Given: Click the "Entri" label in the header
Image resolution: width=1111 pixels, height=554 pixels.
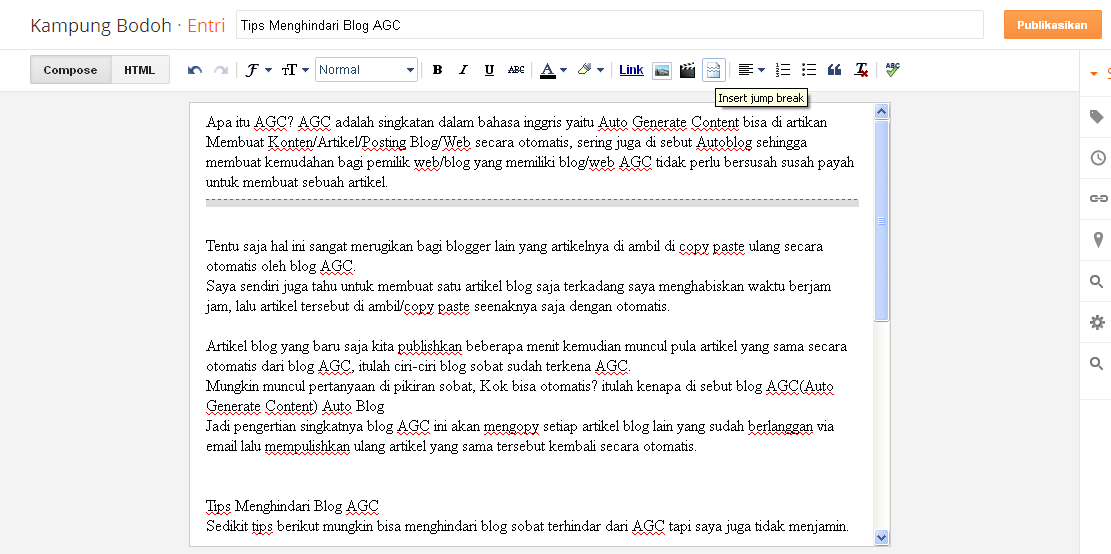Looking at the screenshot, I should (x=206, y=26).
